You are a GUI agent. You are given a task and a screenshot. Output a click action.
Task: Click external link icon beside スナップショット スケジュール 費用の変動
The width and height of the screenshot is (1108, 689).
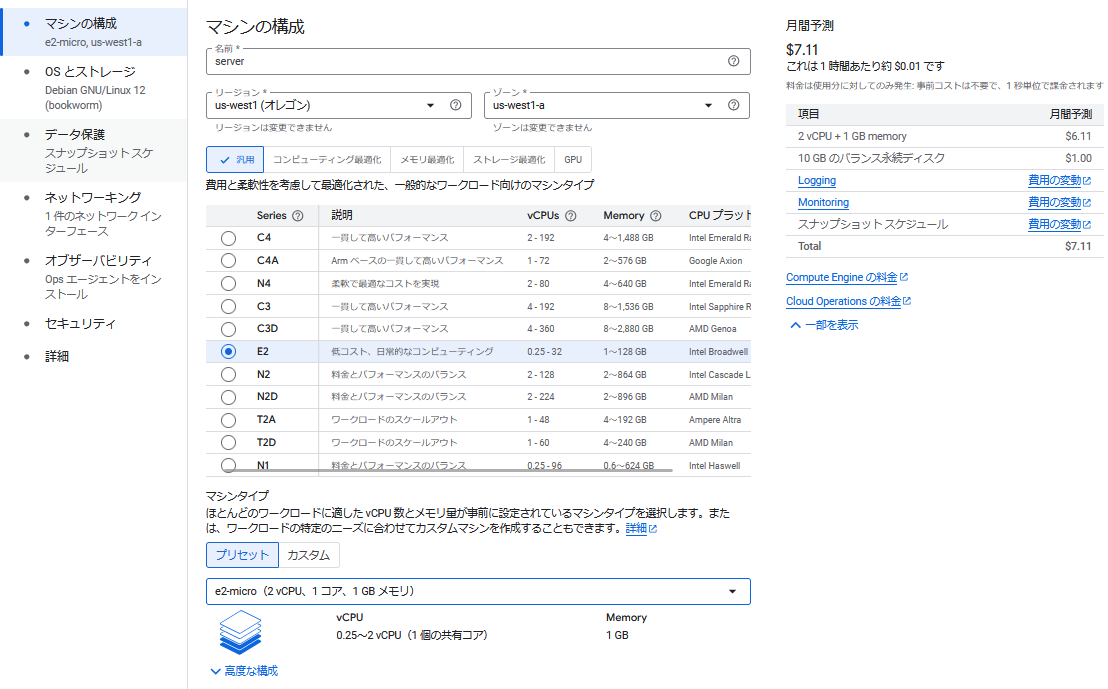(x=1087, y=225)
